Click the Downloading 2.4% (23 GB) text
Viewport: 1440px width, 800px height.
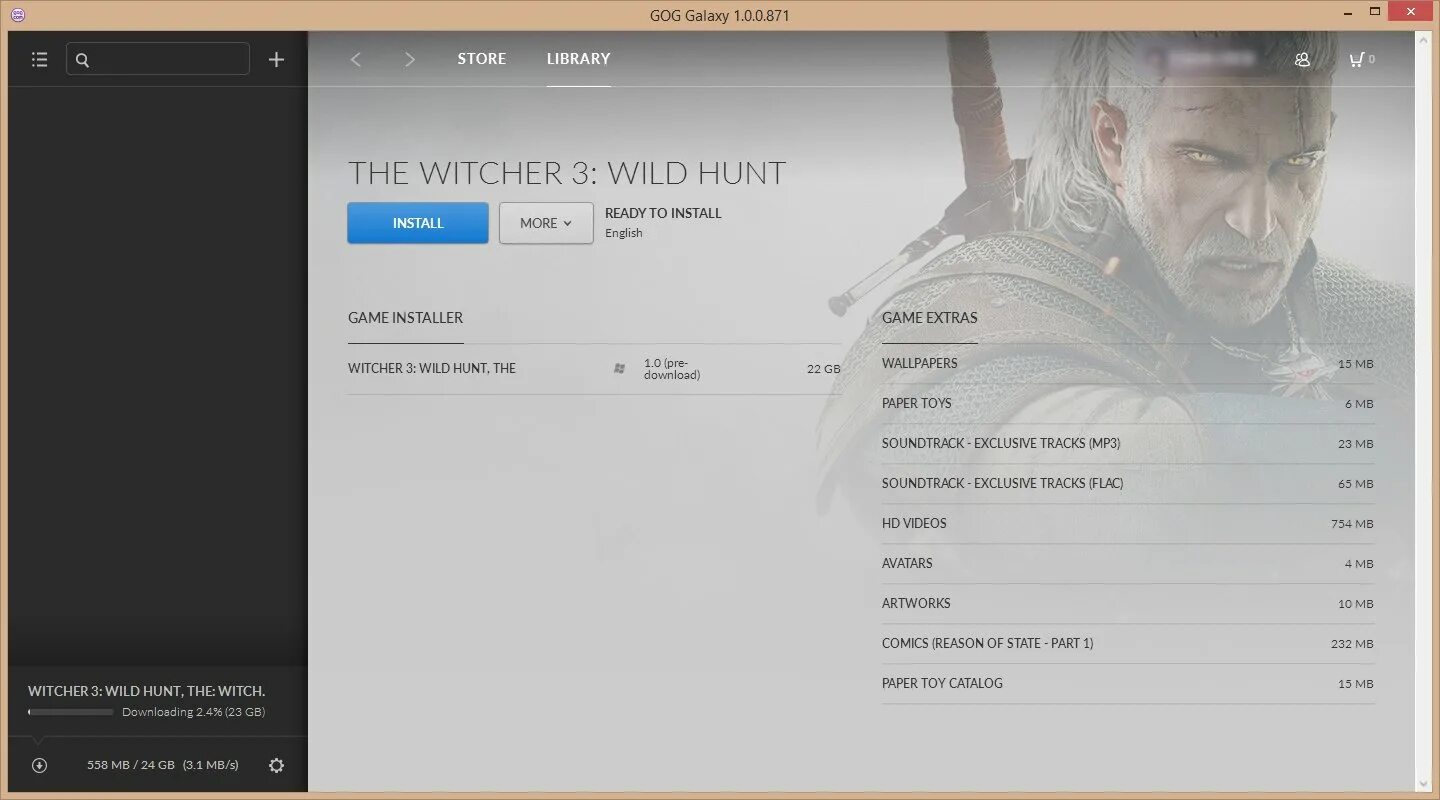193,712
